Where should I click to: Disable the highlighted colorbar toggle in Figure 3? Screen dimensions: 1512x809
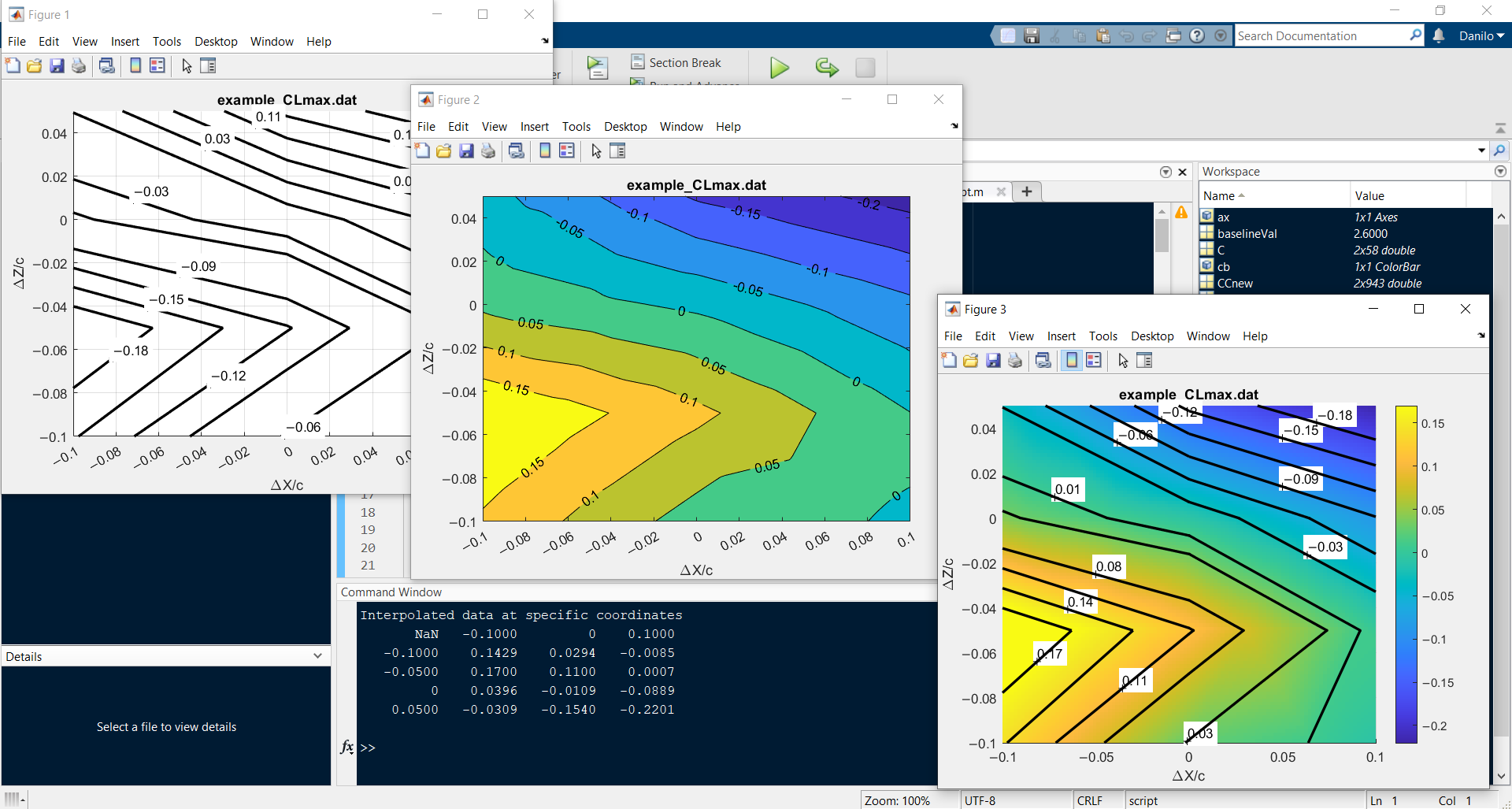pyautogui.click(x=1072, y=360)
